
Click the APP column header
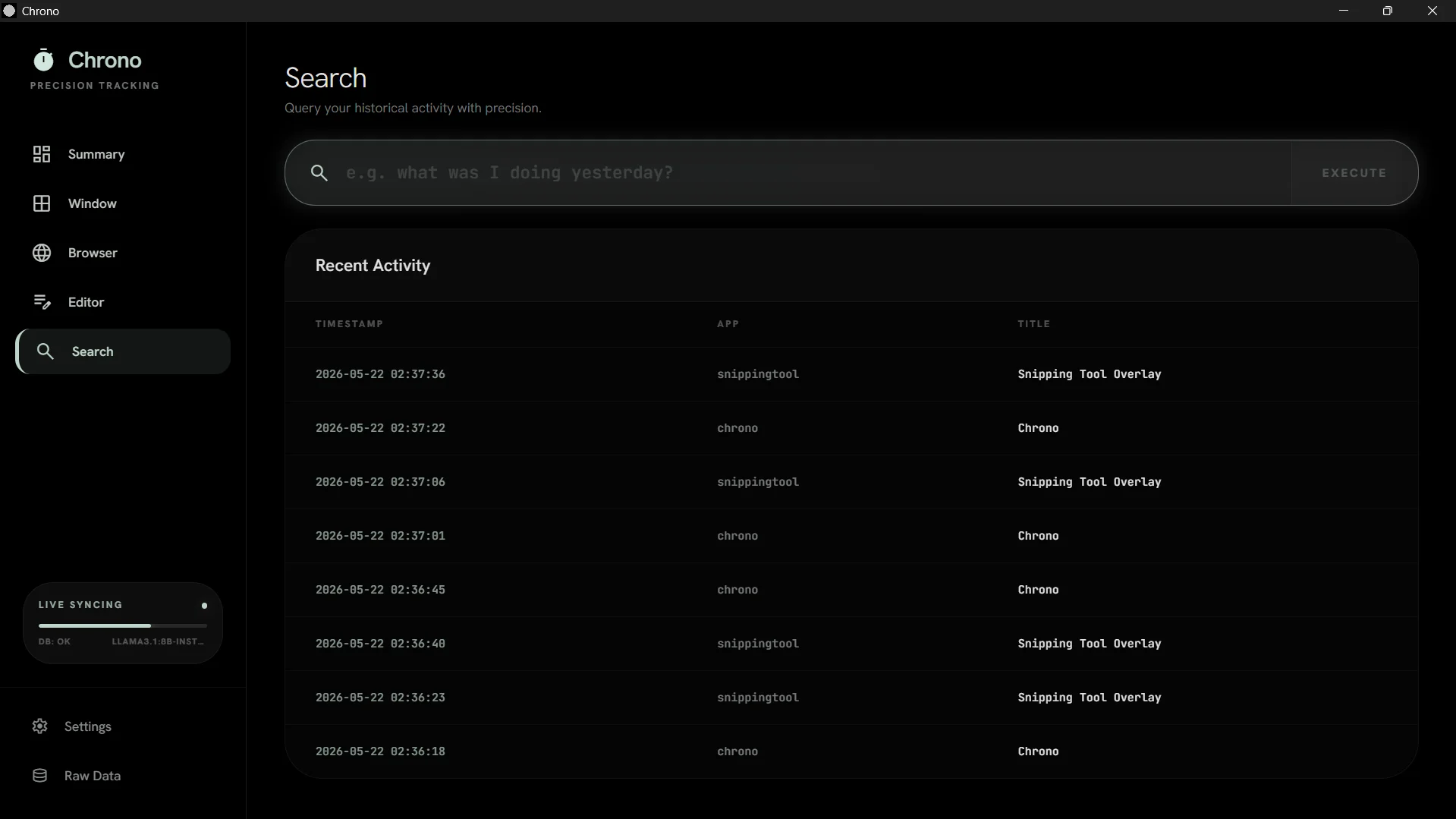coord(728,324)
